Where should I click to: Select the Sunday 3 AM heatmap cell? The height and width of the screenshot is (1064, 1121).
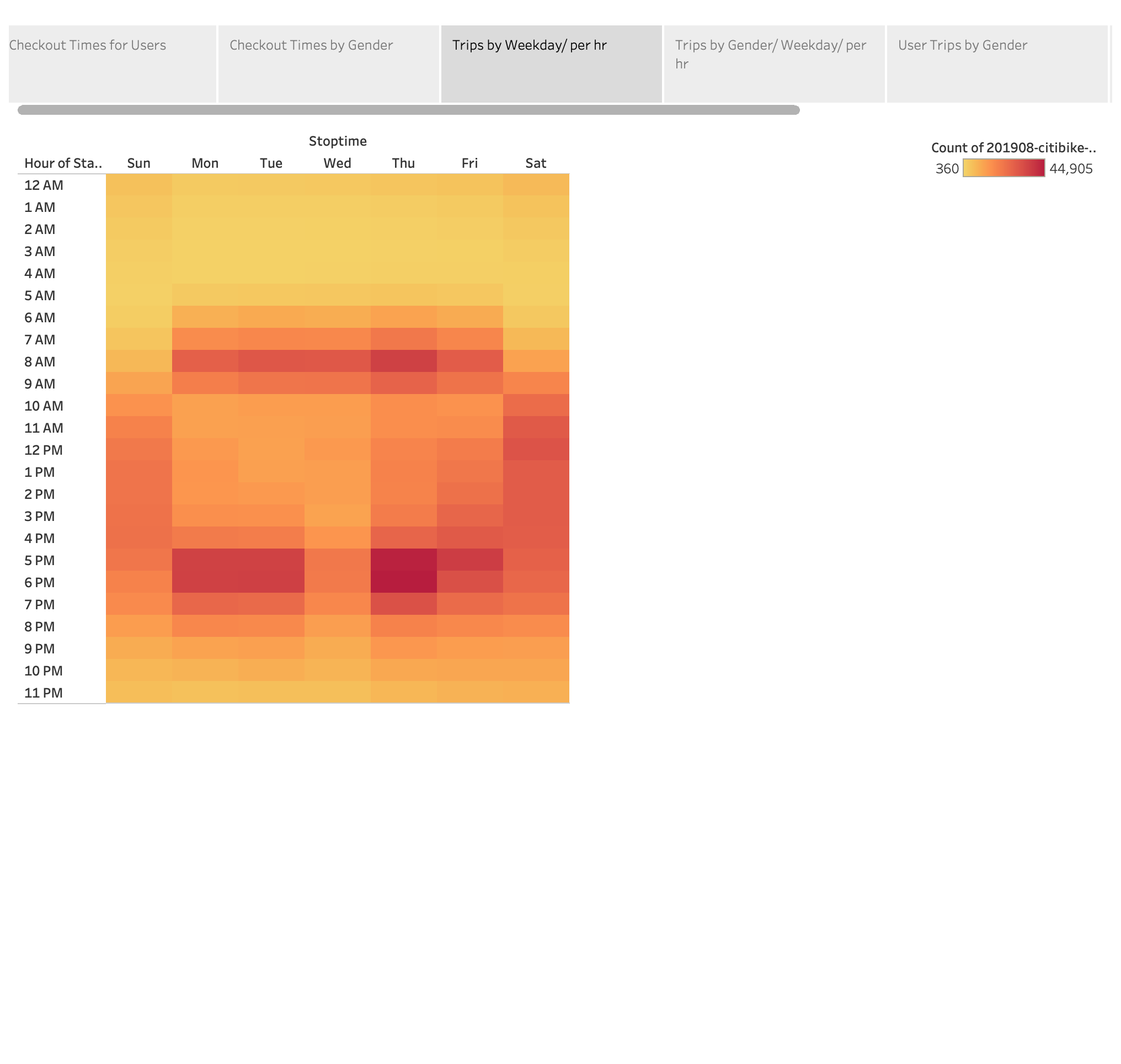pyautogui.click(x=139, y=251)
